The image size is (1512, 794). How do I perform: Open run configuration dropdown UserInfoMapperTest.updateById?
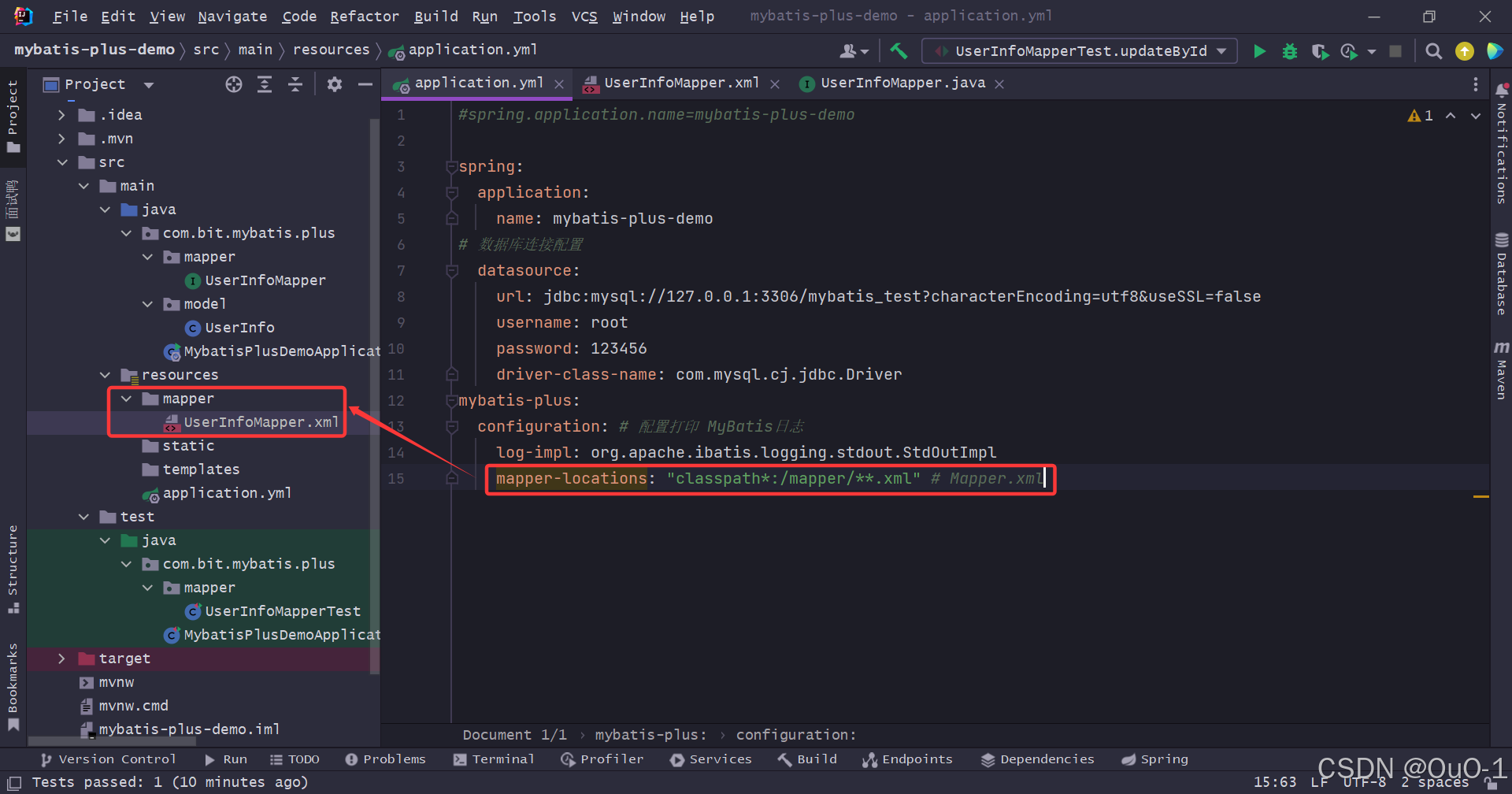[x=1080, y=51]
